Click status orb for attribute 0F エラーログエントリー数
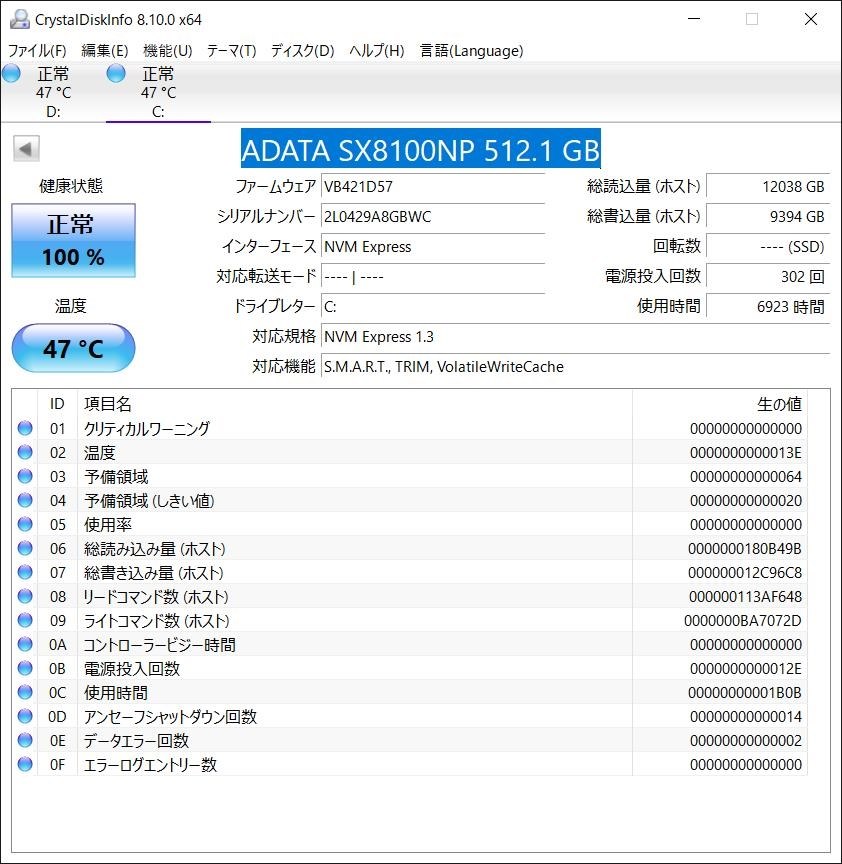Screen dimensions: 842x864 pos(25,764)
